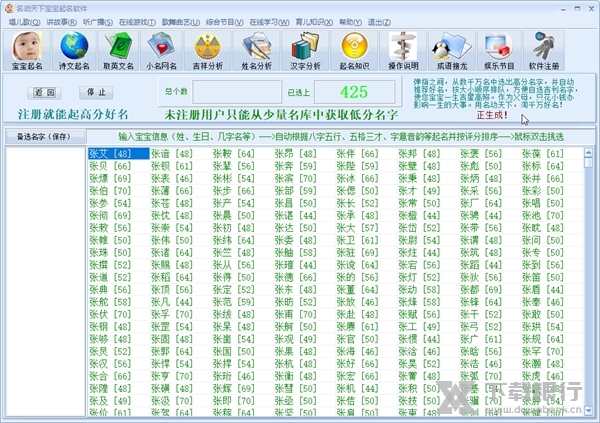Open the 综合节目 menu
This screenshot has width=600, height=423.
coord(225,22)
